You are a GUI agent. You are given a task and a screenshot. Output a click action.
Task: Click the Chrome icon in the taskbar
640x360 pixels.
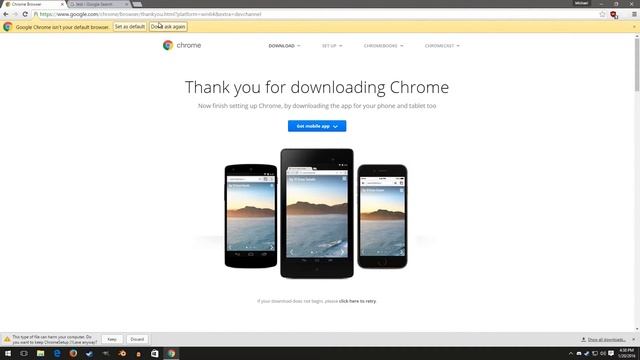point(171,353)
